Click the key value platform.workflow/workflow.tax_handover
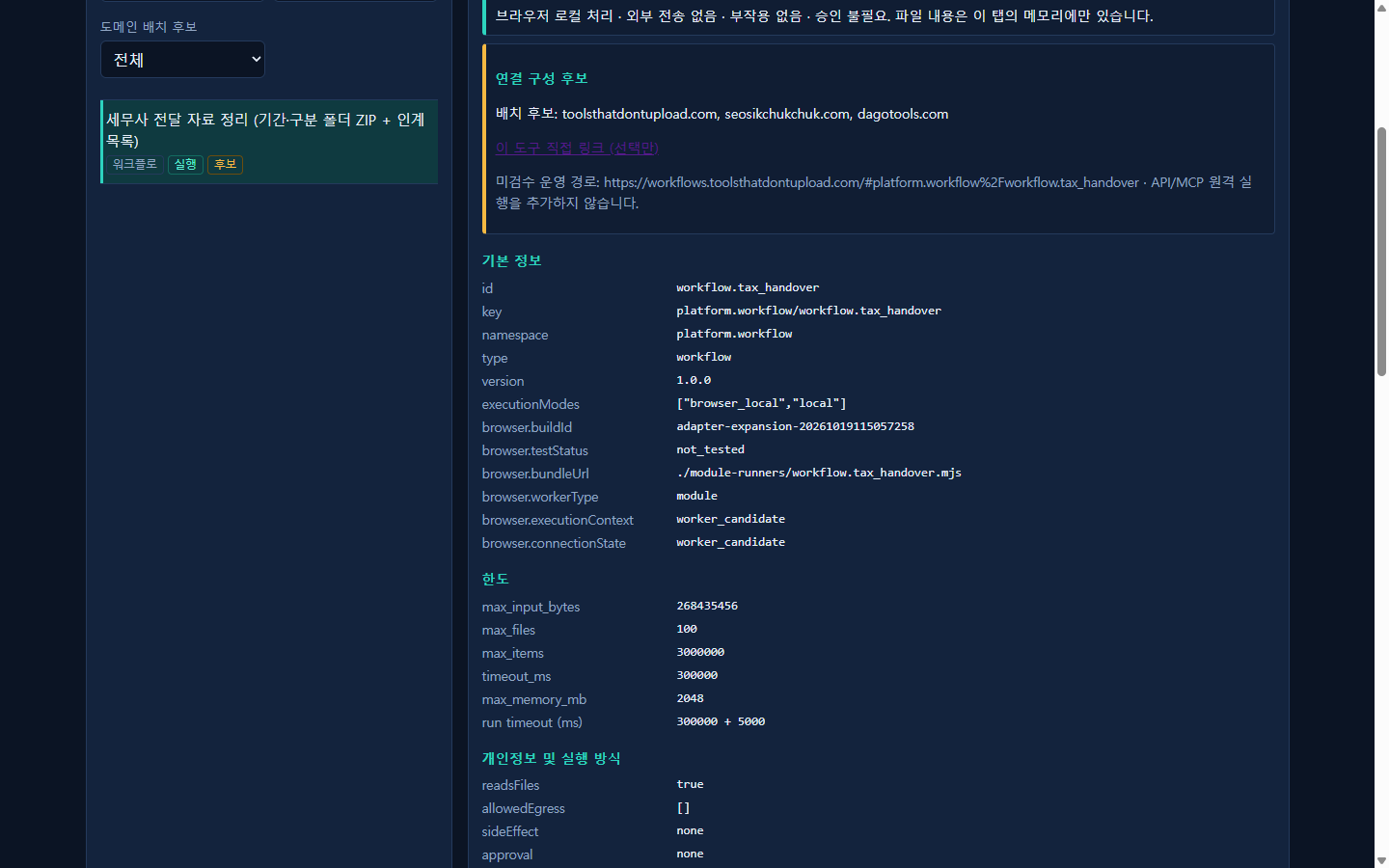1389x868 pixels. click(x=808, y=311)
